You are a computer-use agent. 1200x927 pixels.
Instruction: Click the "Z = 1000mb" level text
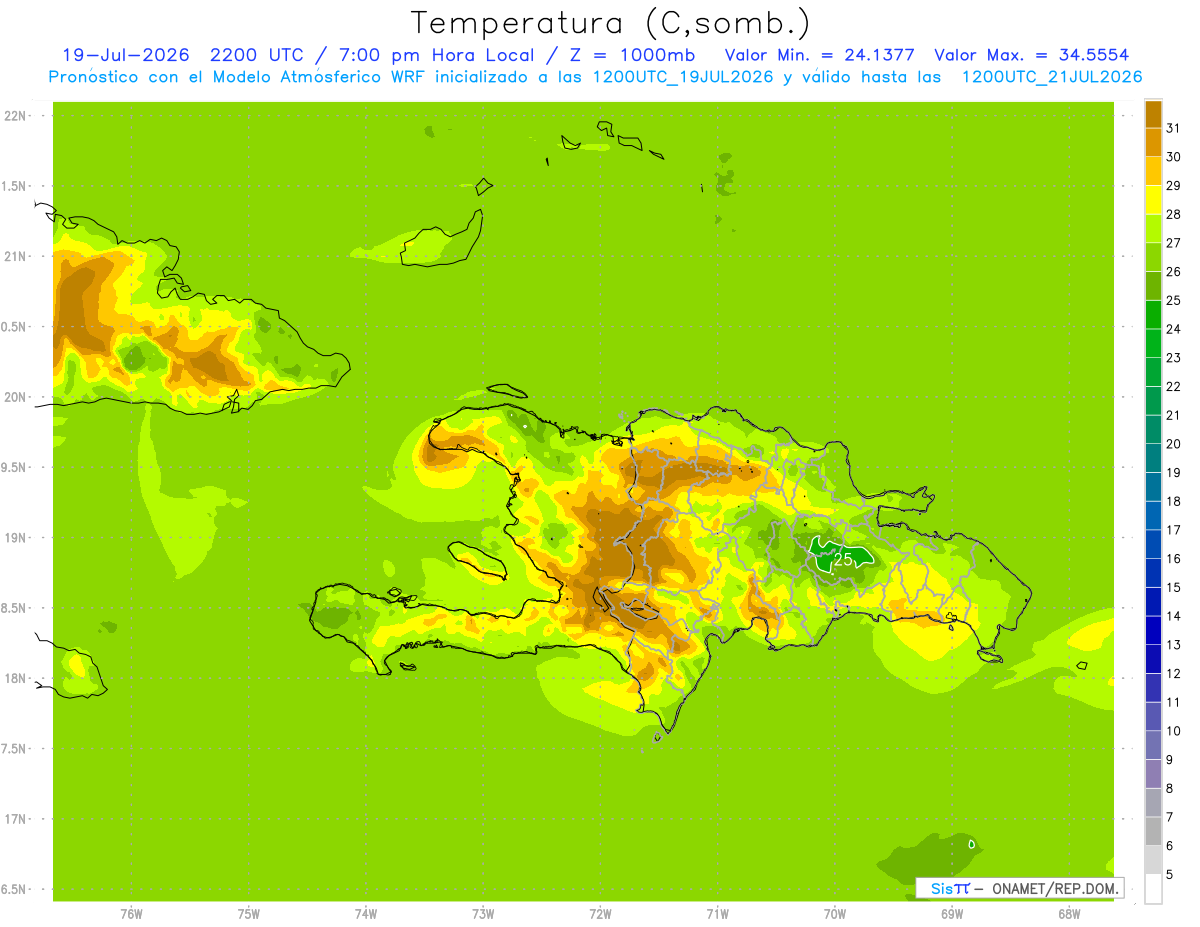click(x=634, y=55)
